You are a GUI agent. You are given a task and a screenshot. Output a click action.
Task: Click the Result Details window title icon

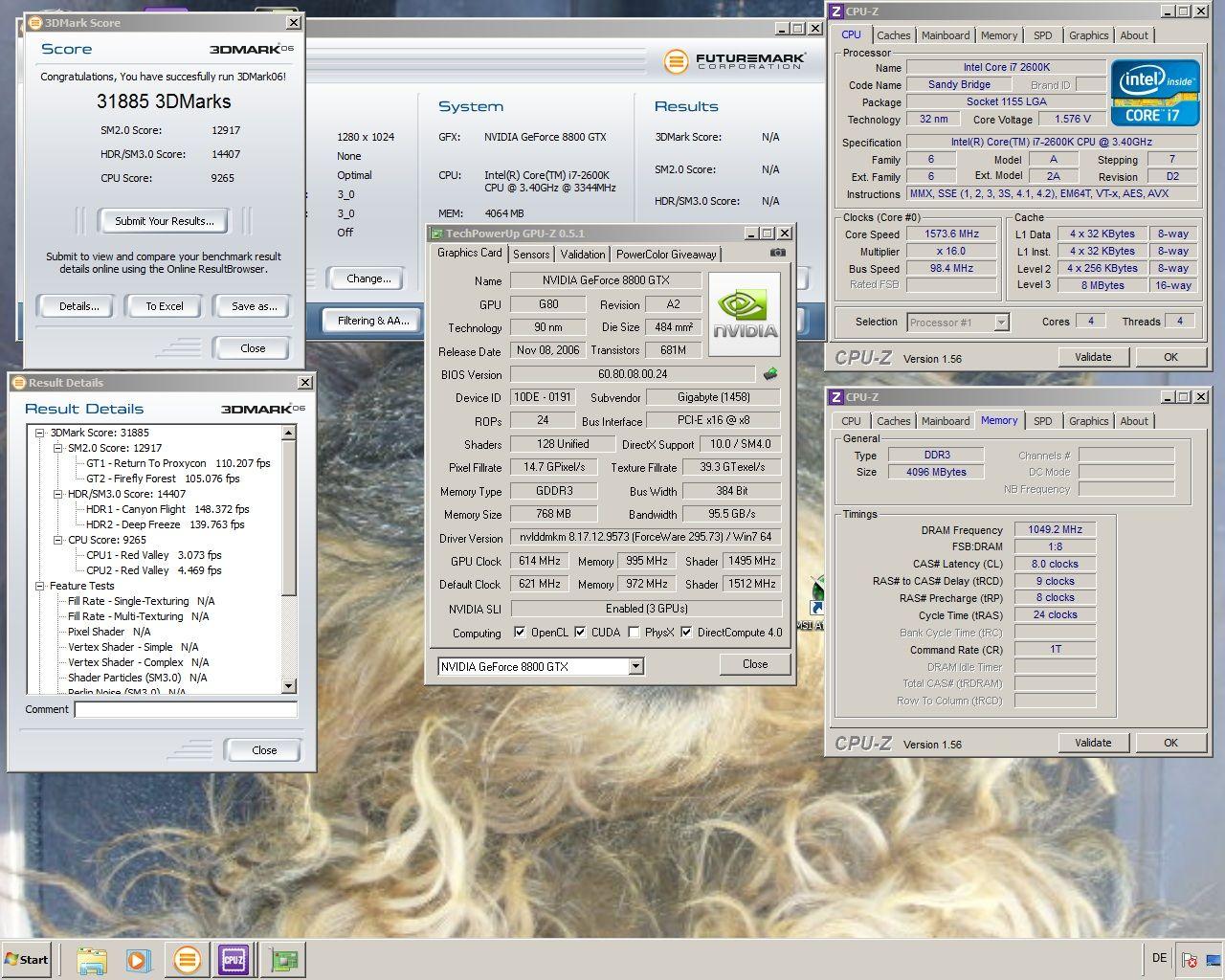(x=19, y=383)
